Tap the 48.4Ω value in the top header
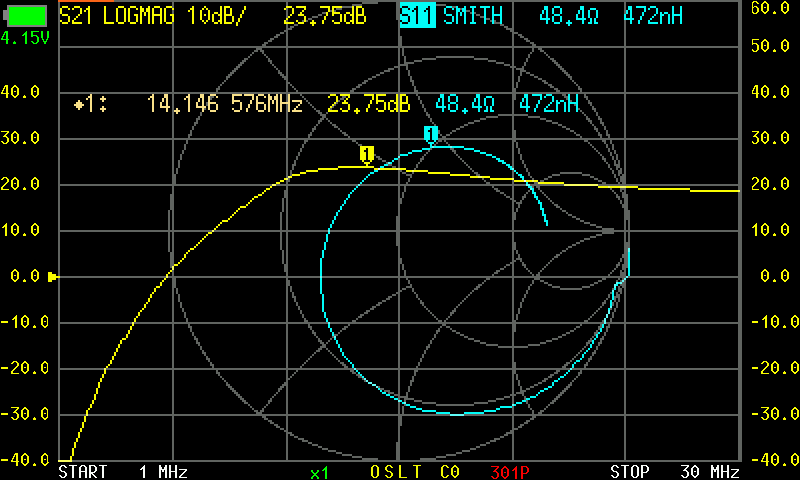 tap(569, 16)
